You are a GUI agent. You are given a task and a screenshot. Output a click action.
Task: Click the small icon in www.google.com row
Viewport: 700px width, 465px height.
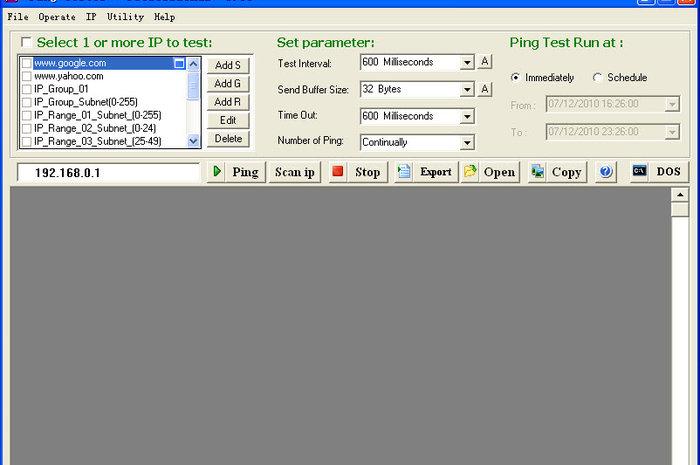click(x=179, y=63)
